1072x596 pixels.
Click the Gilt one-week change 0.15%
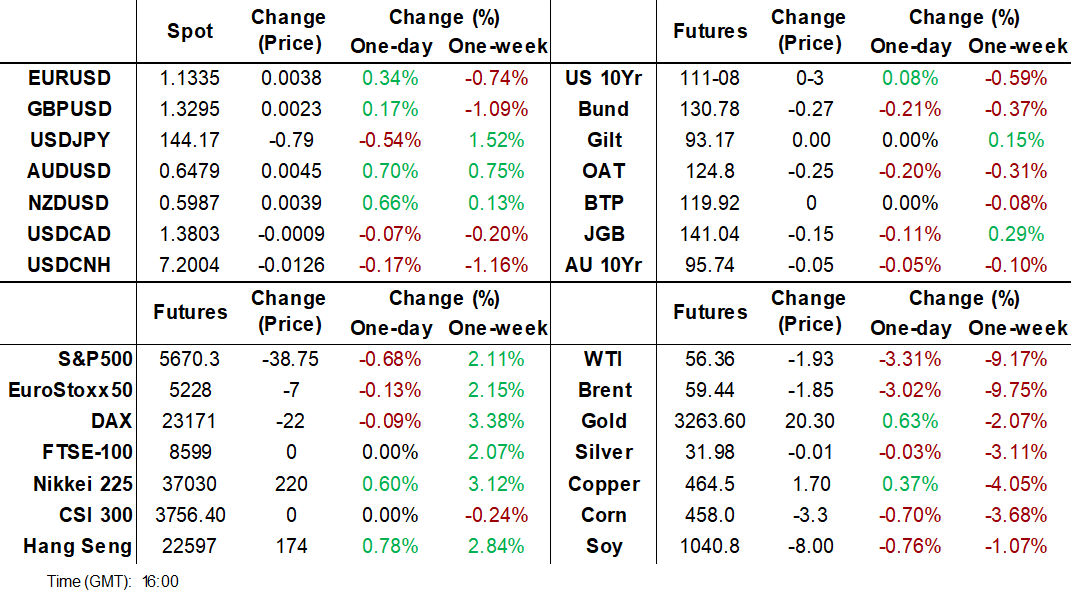1018,141
